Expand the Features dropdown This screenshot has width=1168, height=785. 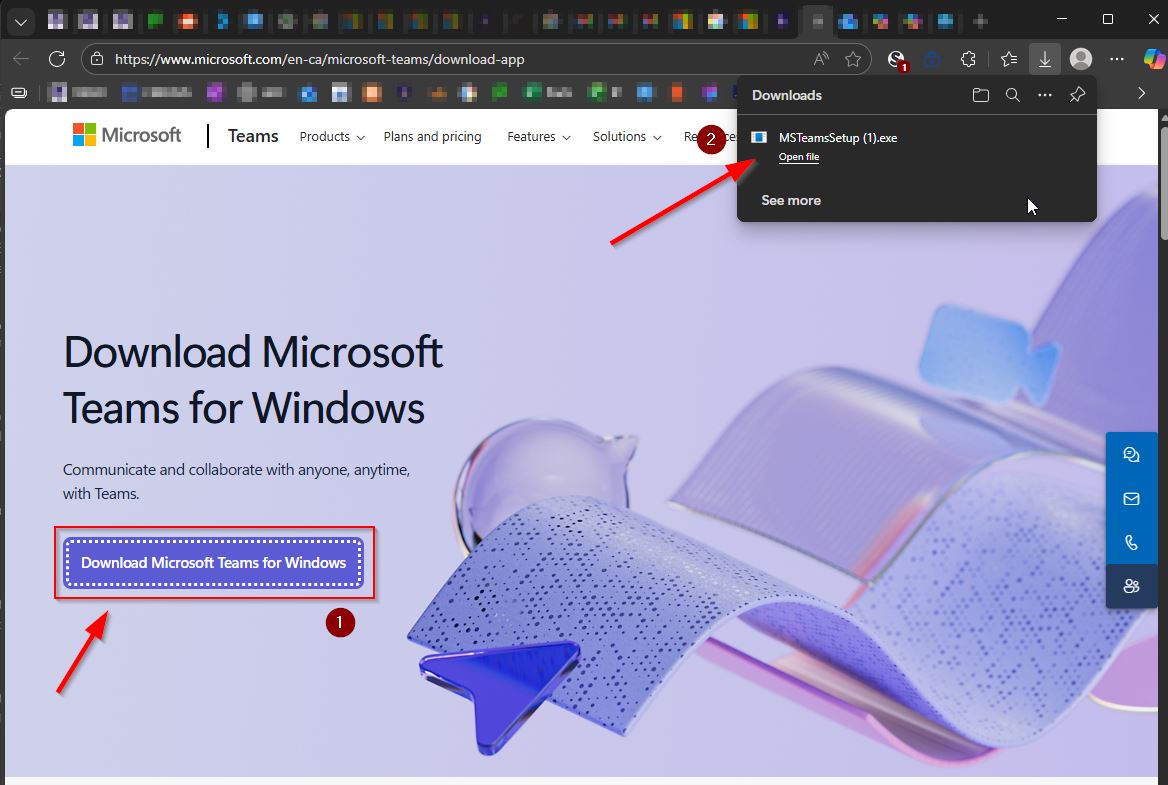point(538,137)
